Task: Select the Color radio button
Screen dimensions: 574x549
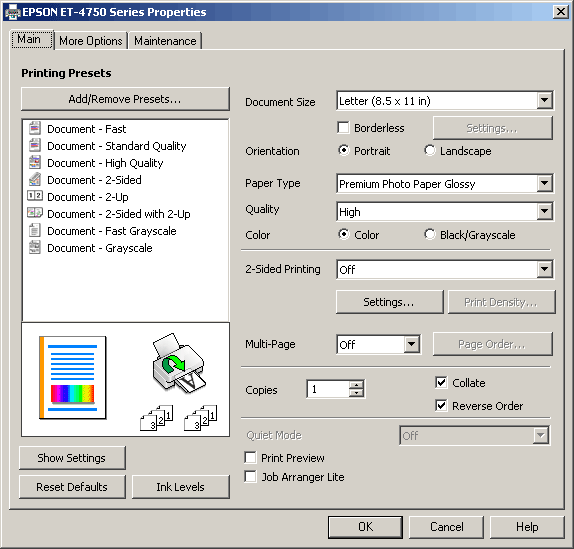Action: coord(343,234)
